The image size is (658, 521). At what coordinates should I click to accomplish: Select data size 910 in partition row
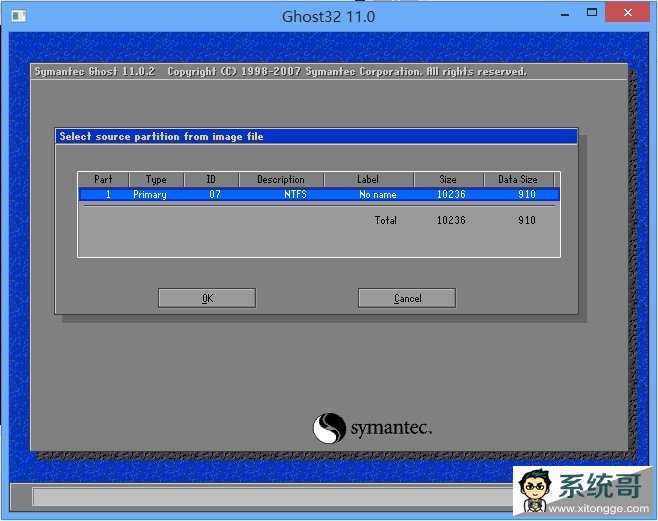(x=527, y=194)
